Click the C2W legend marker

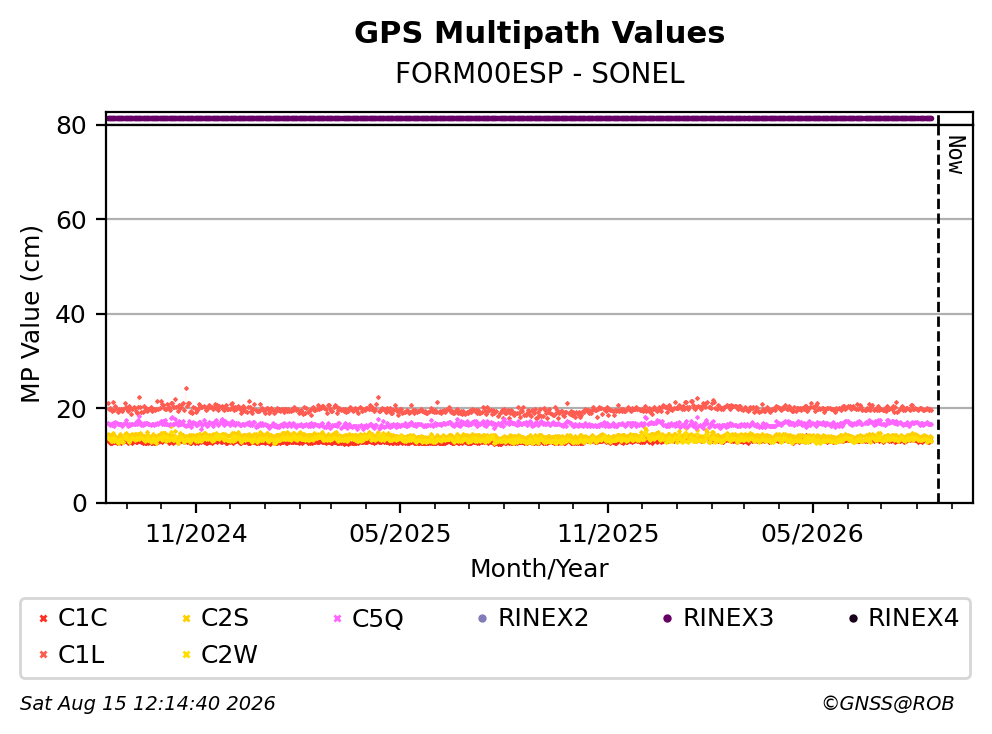point(186,655)
